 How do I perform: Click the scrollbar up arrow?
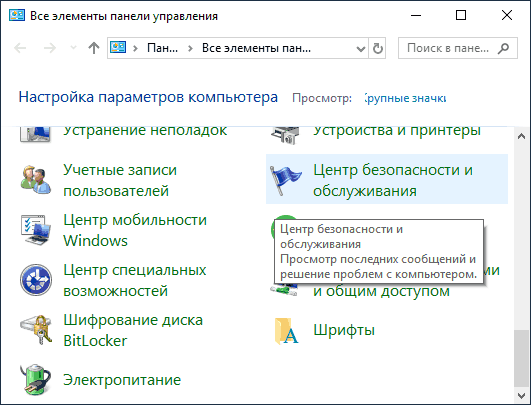coord(522,136)
